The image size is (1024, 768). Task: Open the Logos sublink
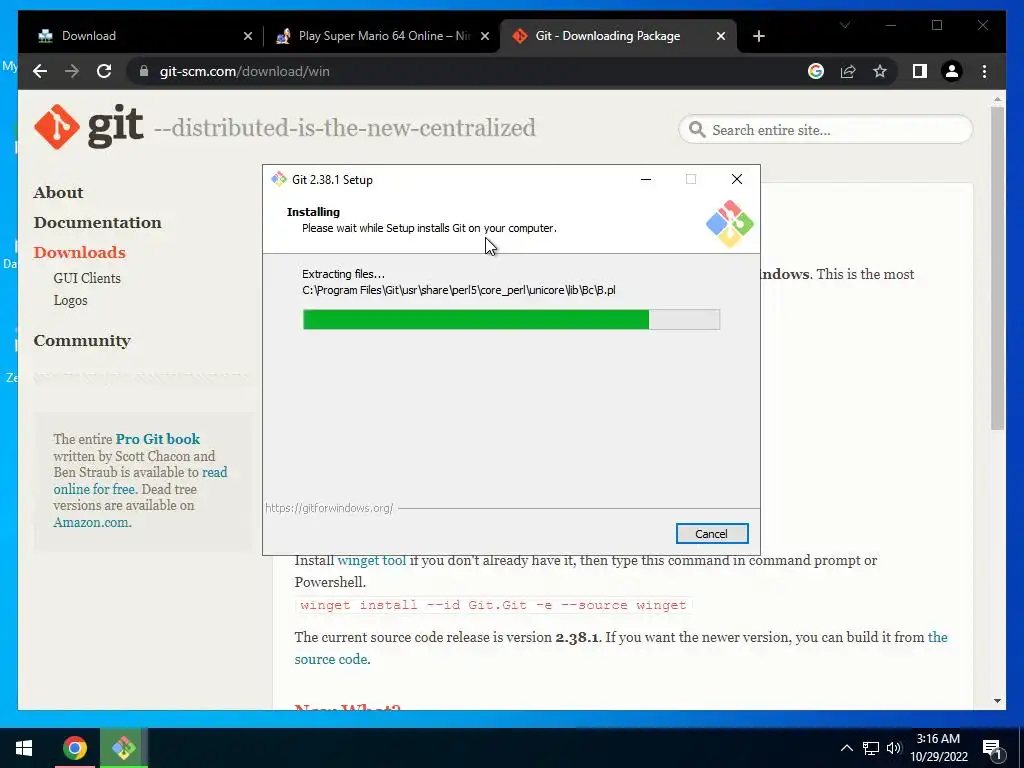coord(70,300)
